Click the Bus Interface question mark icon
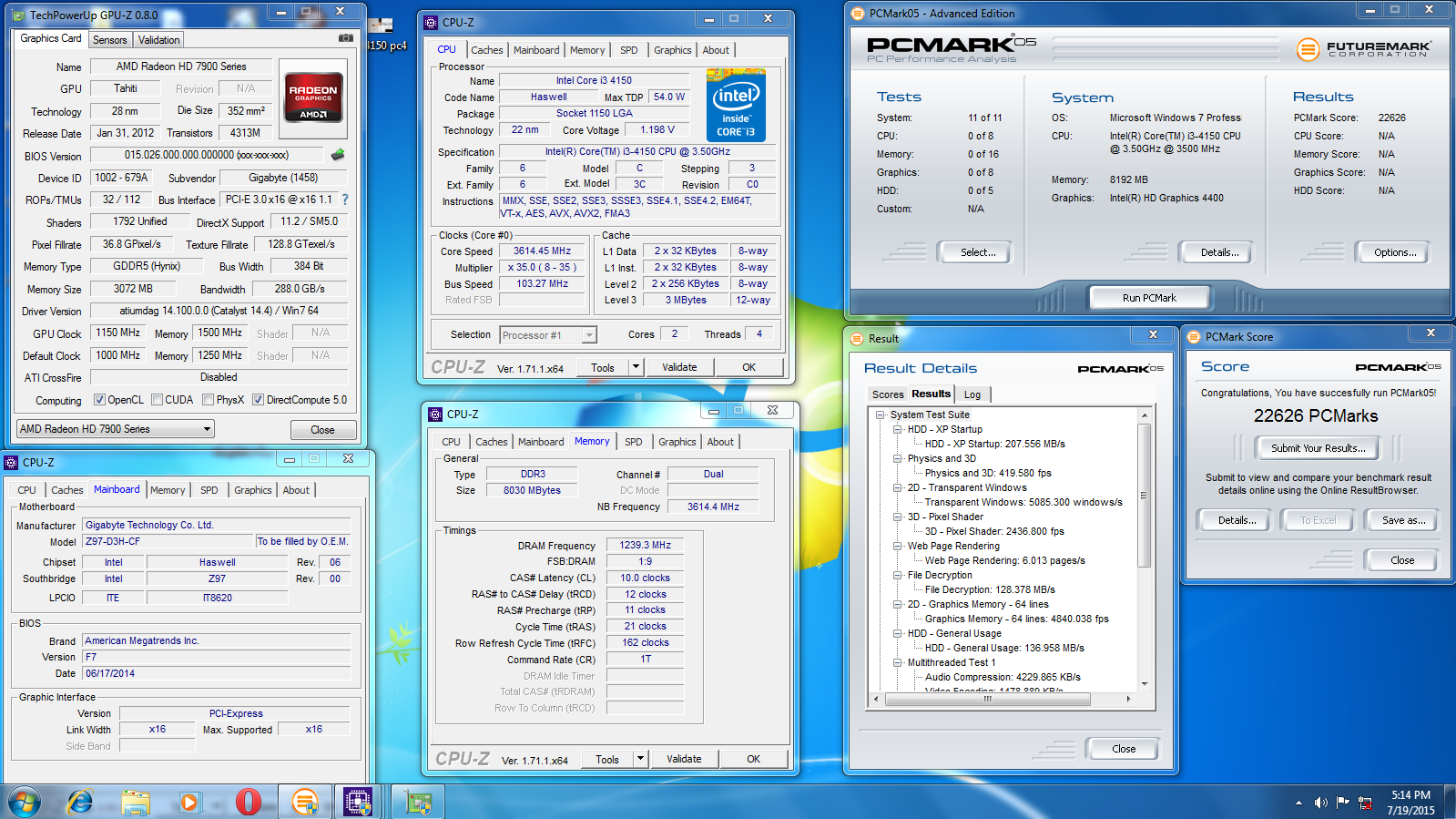This screenshot has height=819, width=1456. pos(345,200)
